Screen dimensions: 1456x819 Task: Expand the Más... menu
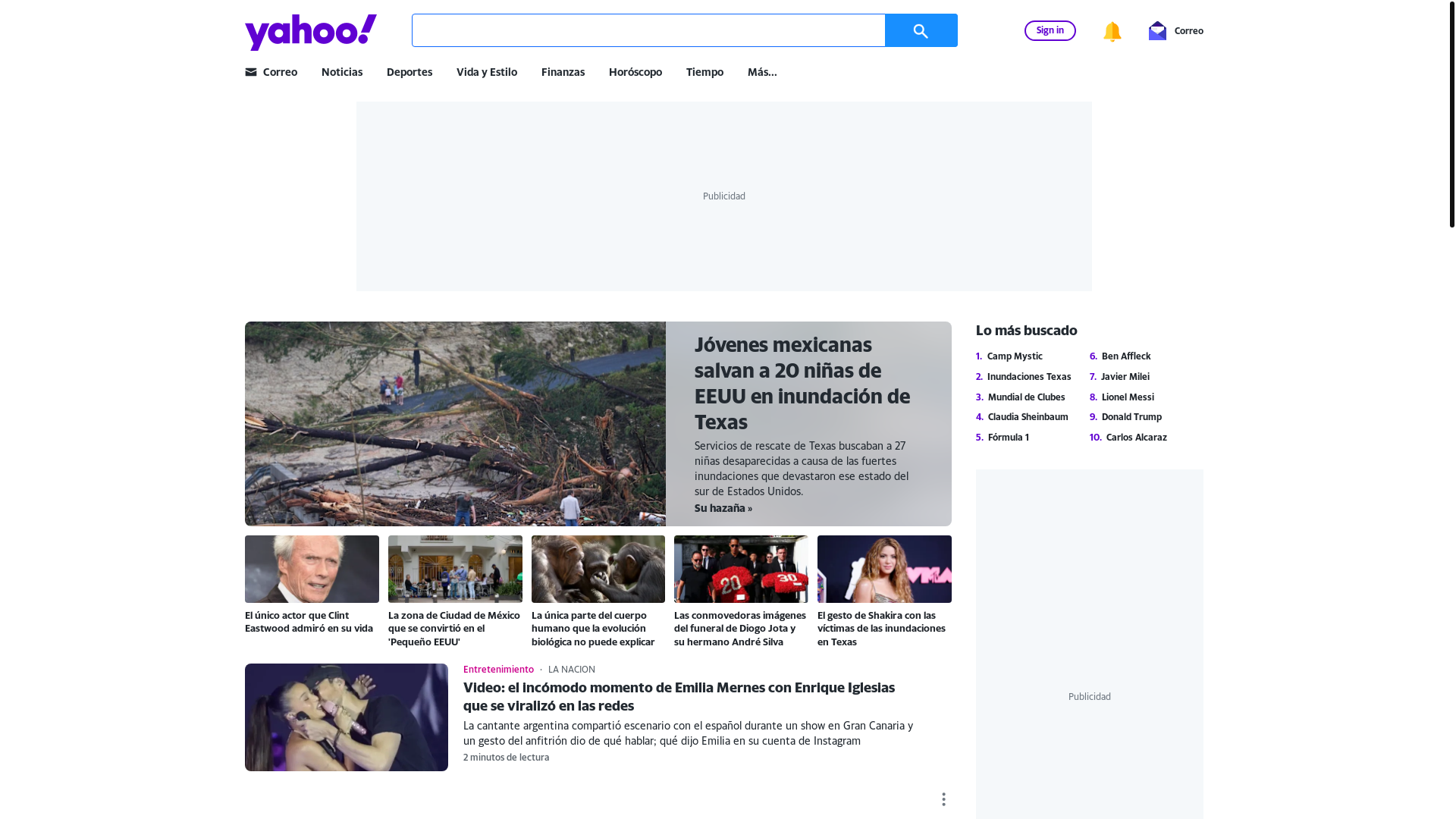point(762,72)
